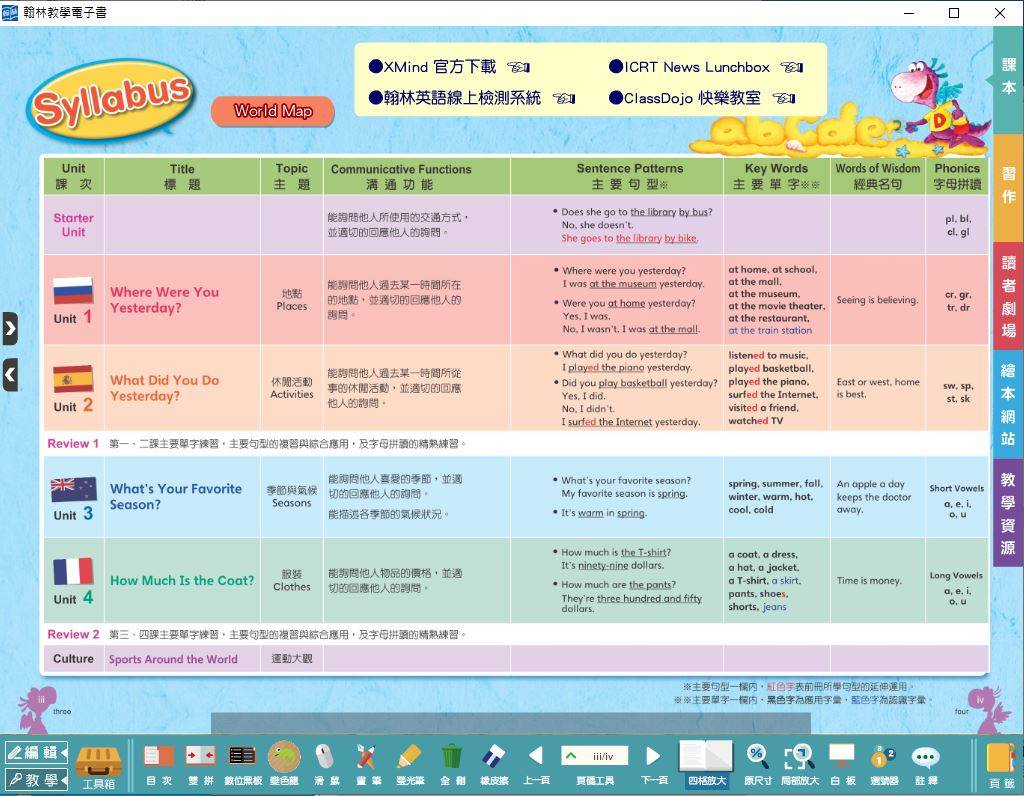This screenshot has width=1024, height=796.
Task: Open the 教學資源 teaching resources side tab
Action: pyautogui.click(x=1008, y=513)
